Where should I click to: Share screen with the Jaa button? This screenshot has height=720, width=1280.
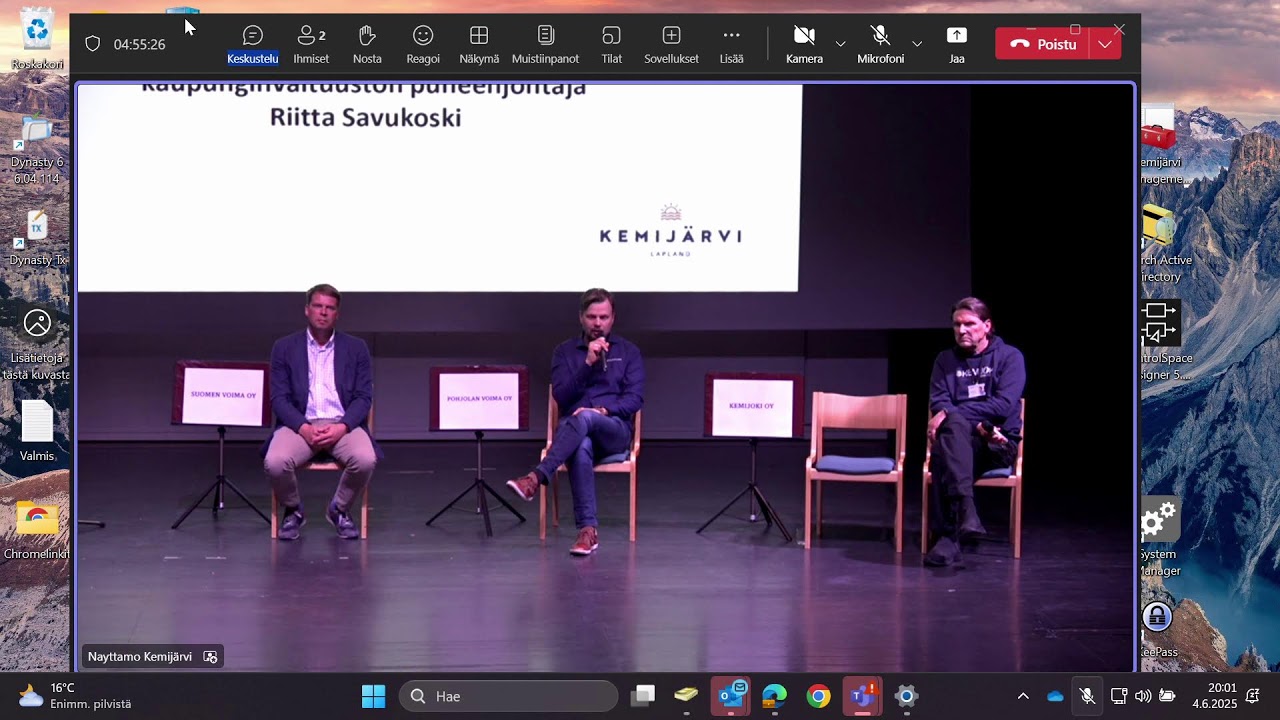click(x=957, y=45)
